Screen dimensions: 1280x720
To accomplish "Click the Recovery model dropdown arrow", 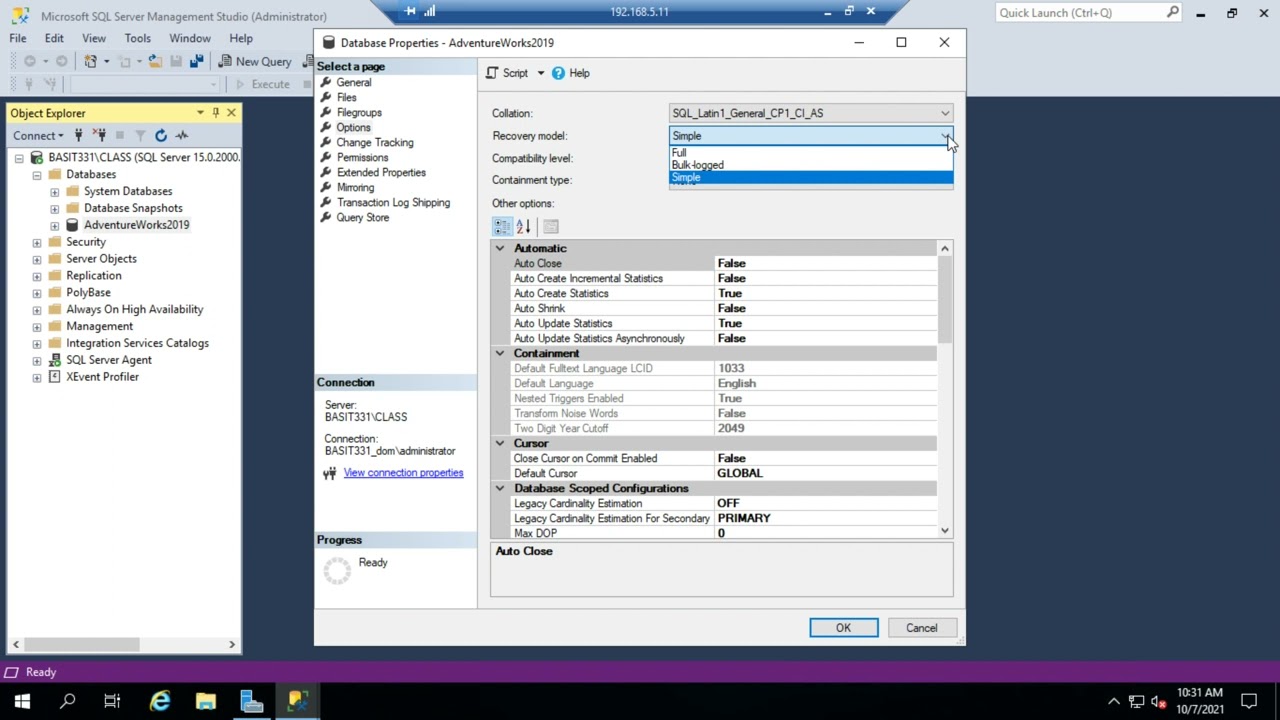I will click(x=945, y=136).
